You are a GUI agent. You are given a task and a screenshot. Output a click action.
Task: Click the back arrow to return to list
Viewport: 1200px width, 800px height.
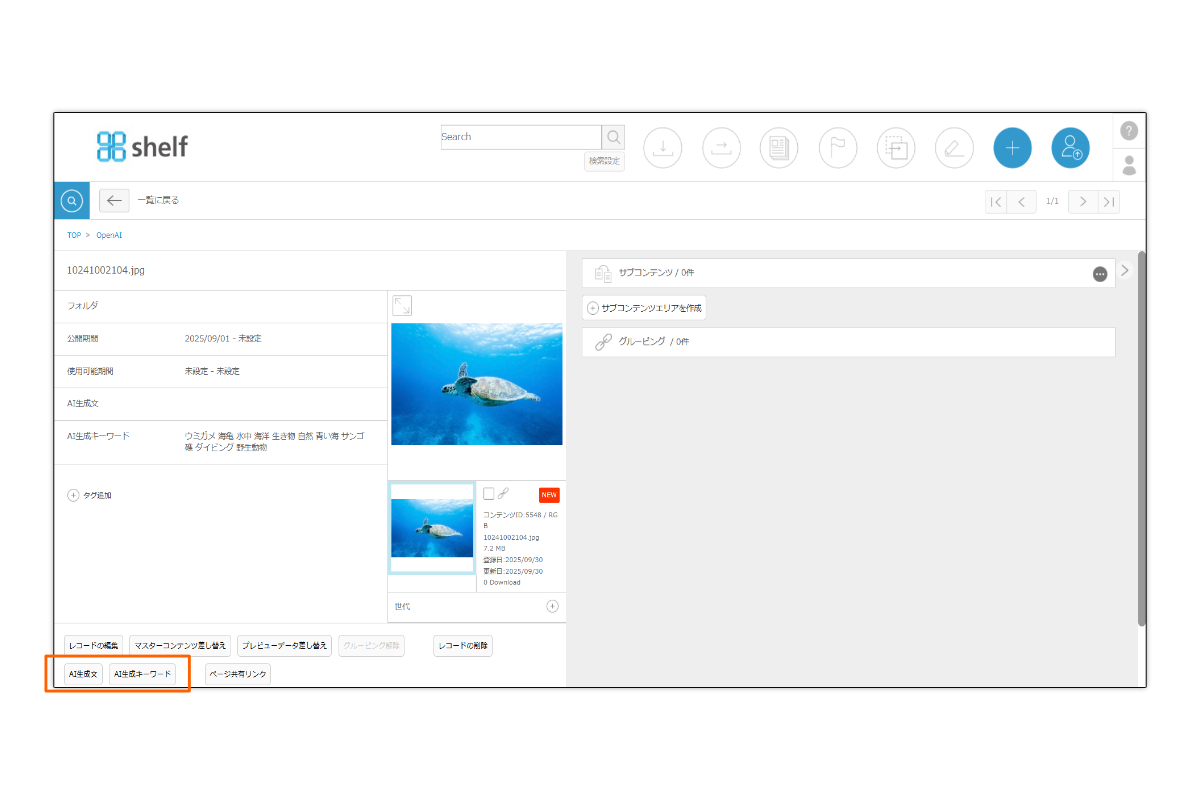tap(114, 200)
